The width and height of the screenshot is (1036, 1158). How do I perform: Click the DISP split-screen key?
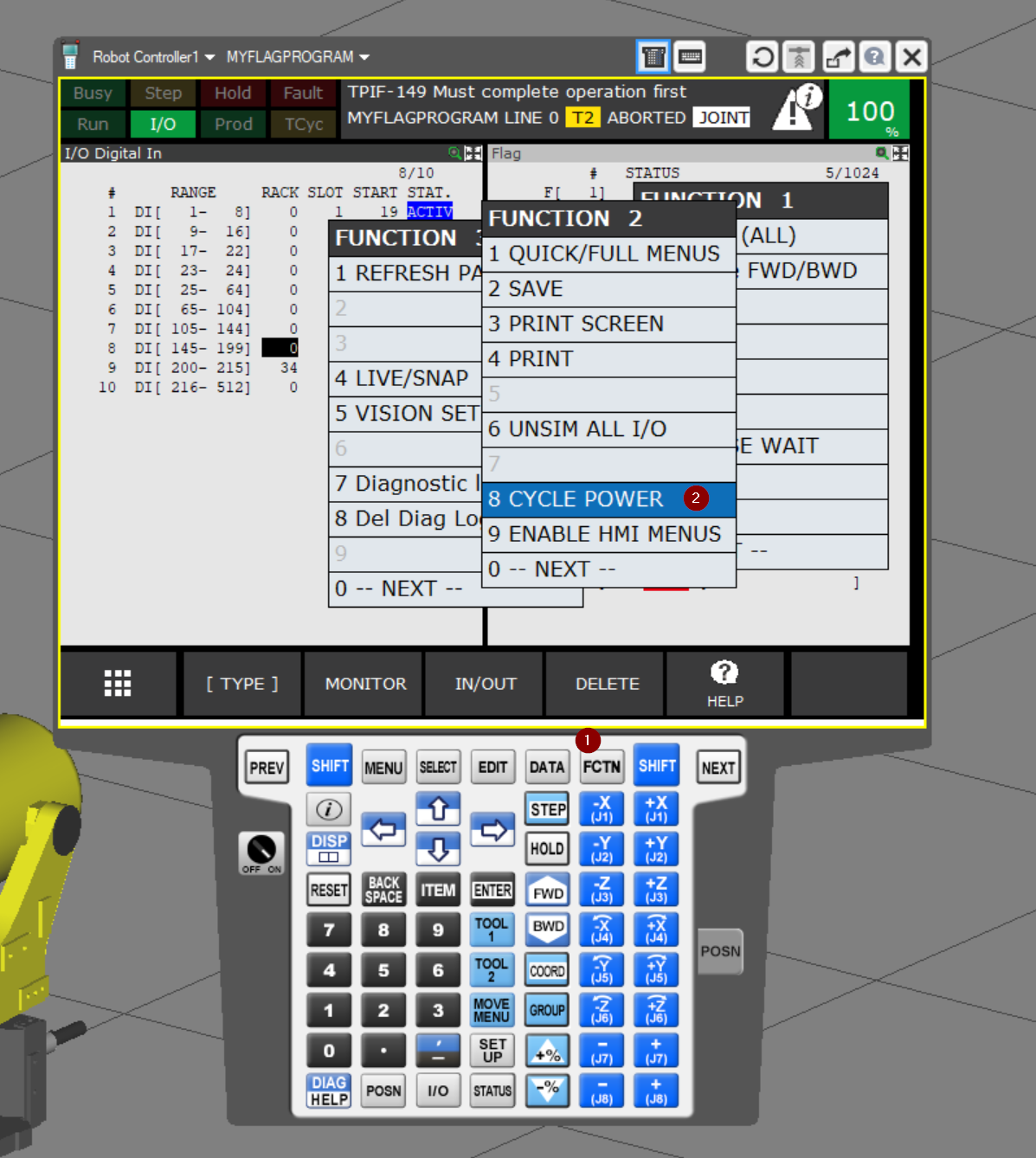pos(329,849)
